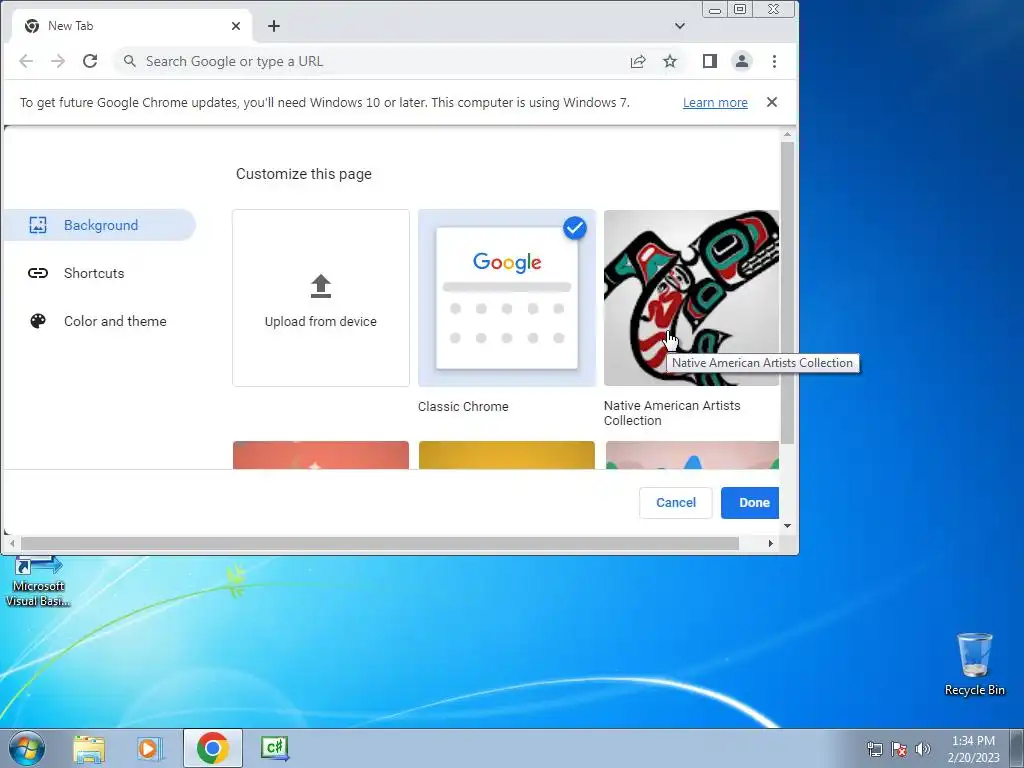The height and width of the screenshot is (768, 1024).
Task: Open the Native American Artists Collection thumbnail
Action: pos(691,298)
